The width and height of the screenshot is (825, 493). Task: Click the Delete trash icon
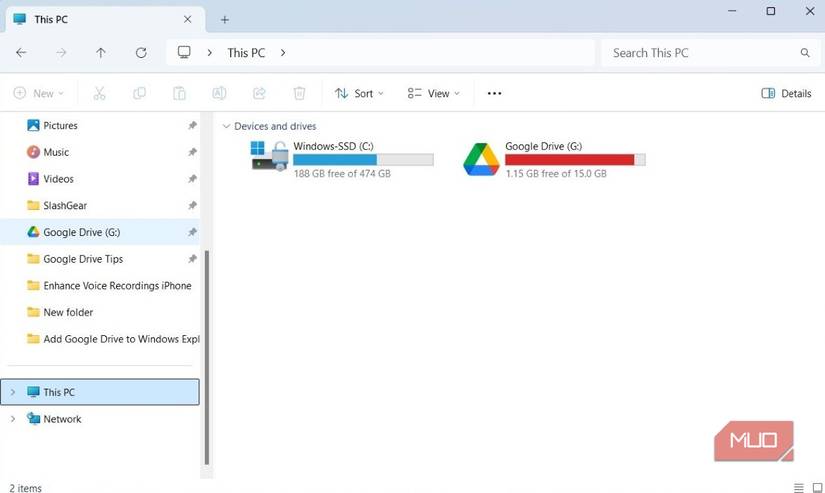299,93
